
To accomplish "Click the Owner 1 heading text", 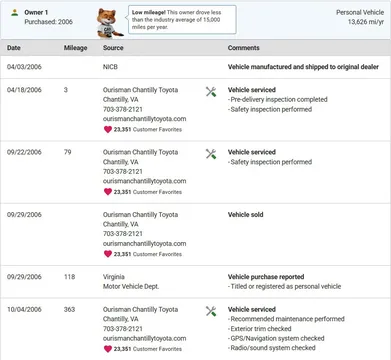I will [x=36, y=12].
